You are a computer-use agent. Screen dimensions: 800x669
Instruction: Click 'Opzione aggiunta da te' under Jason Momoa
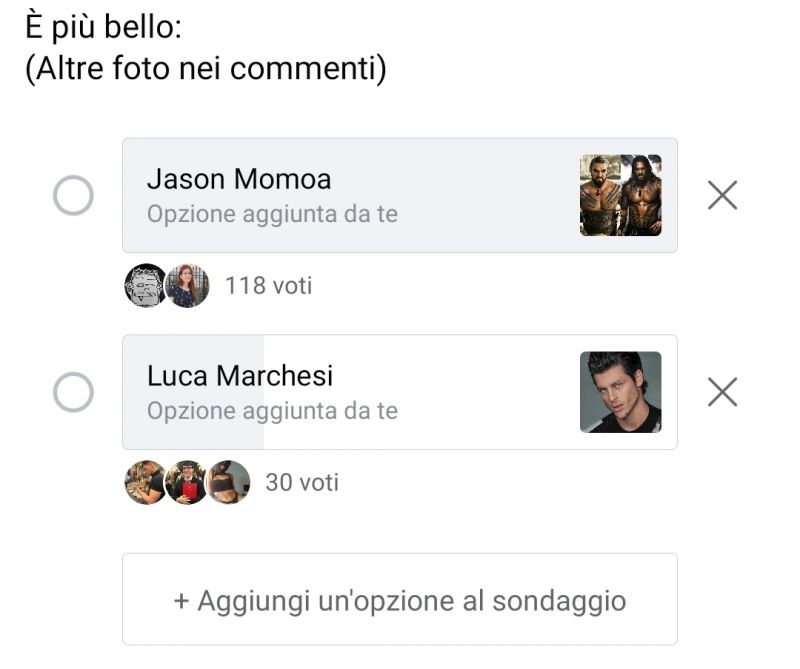tap(272, 214)
